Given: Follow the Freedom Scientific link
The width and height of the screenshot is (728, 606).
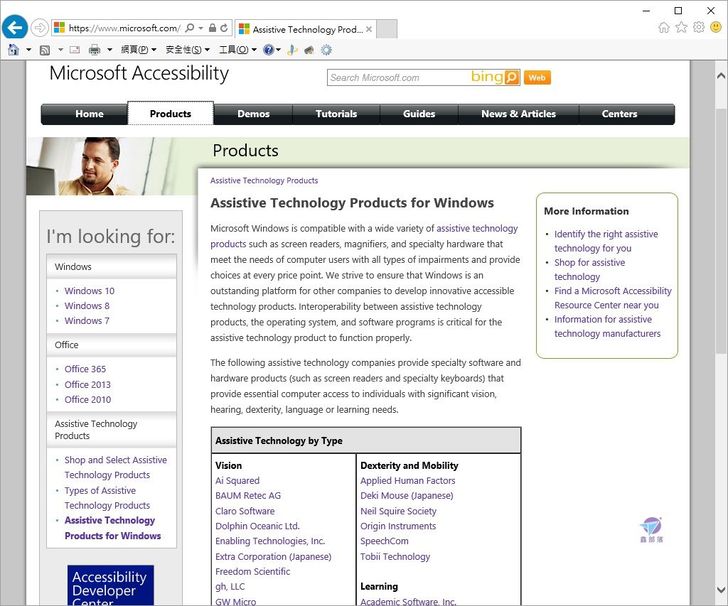Looking at the screenshot, I should tap(252, 572).
